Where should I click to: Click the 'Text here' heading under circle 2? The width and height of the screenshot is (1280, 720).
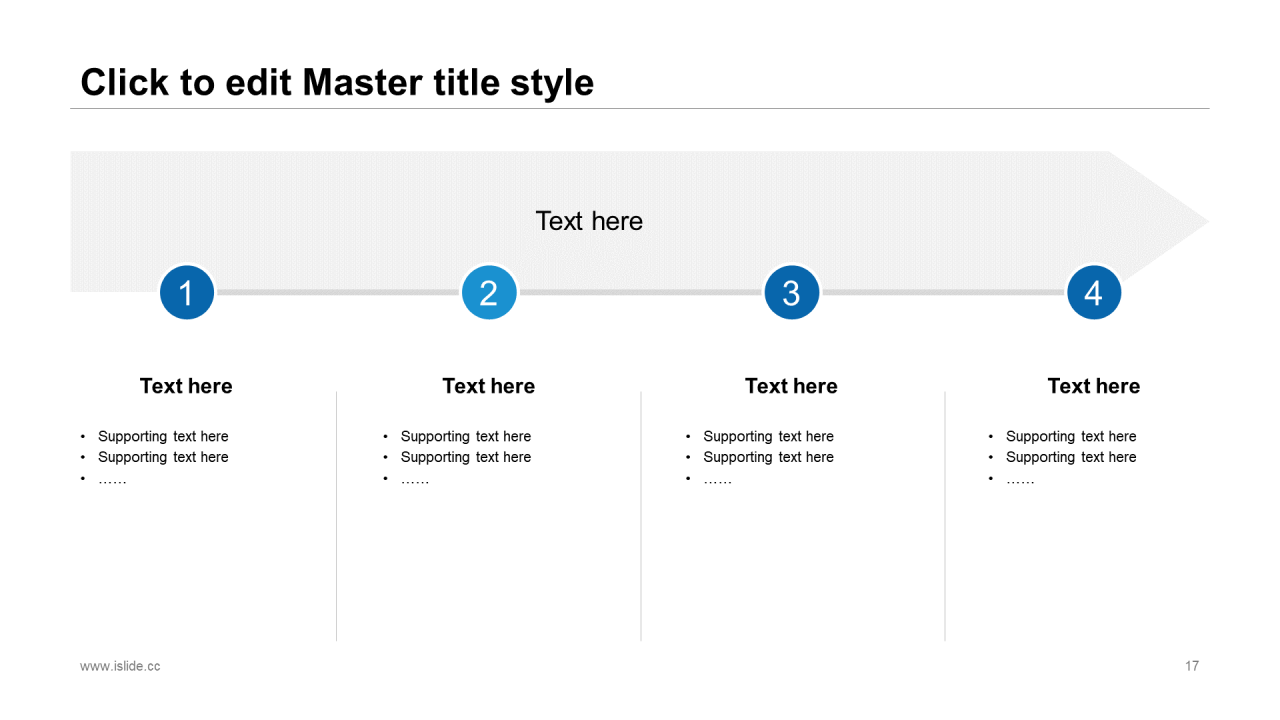(x=489, y=386)
